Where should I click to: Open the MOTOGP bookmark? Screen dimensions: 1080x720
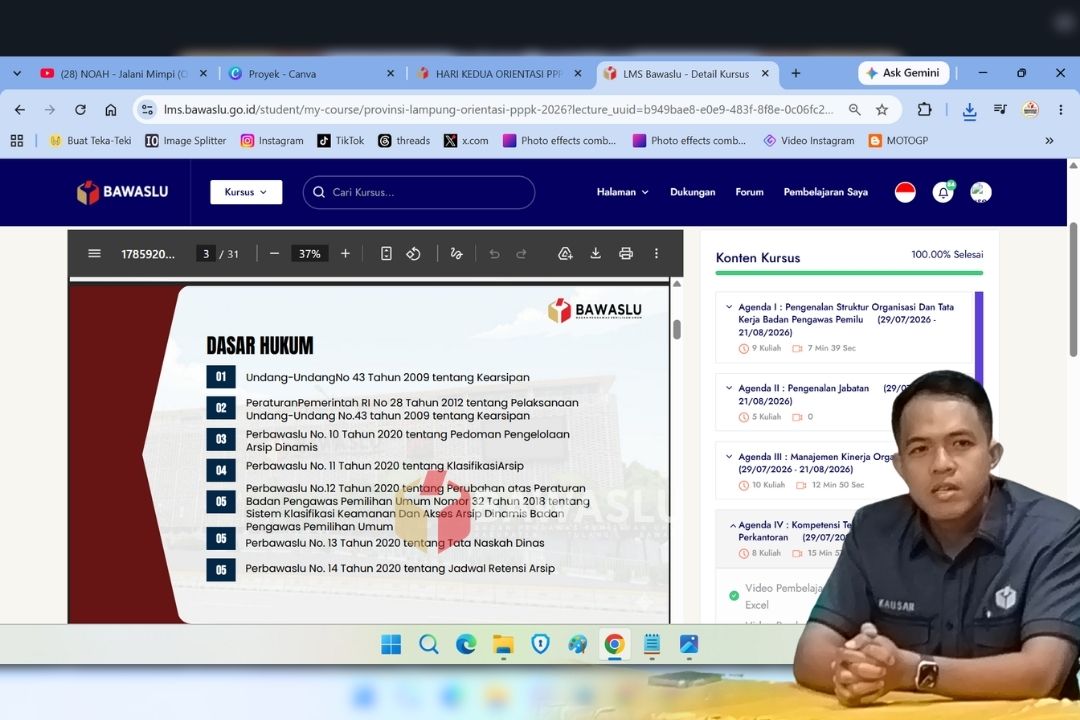899,141
